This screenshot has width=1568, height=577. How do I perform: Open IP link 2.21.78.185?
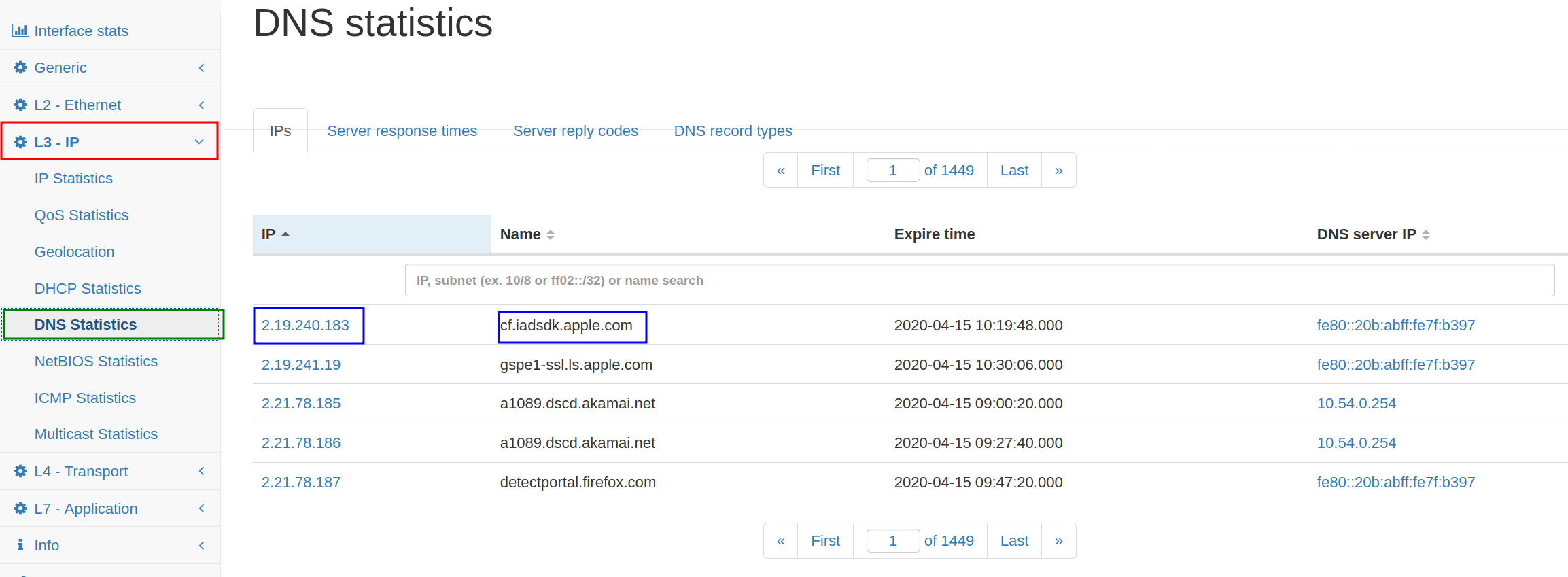pos(301,403)
